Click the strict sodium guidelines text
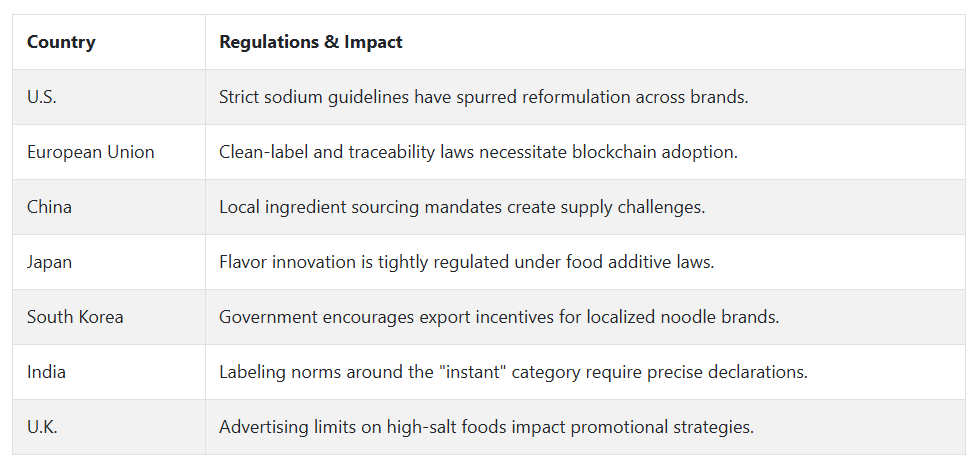Viewport: 977px width, 464px height. (484, 97)
